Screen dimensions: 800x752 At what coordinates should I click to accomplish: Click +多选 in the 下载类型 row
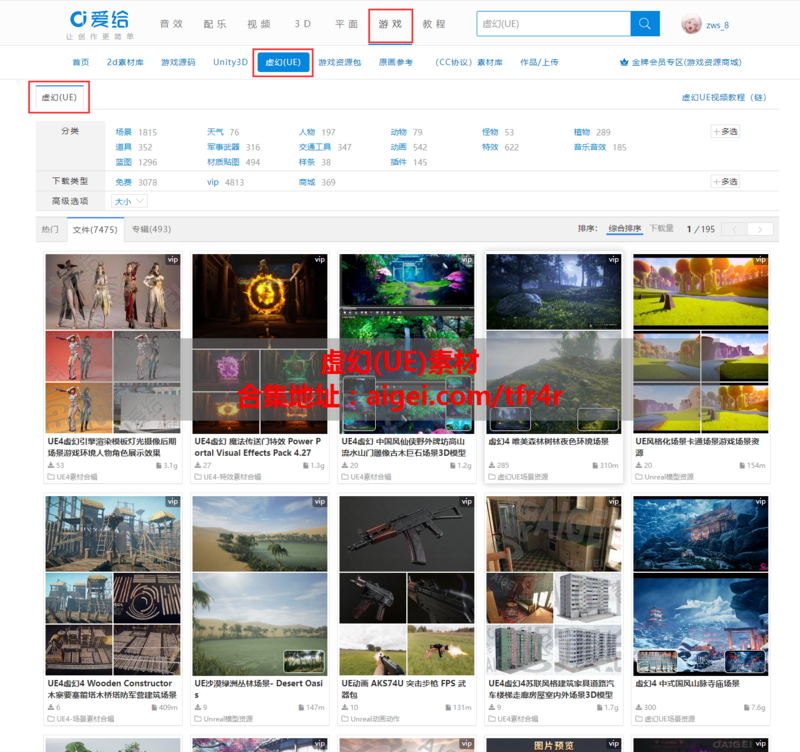[x=726, y=182]
